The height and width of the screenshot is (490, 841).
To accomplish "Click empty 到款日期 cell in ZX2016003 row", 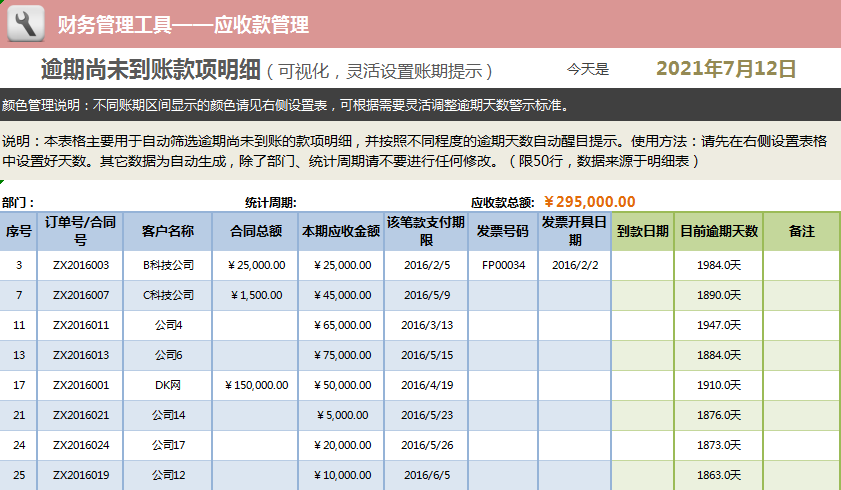I will click(643, 265).
